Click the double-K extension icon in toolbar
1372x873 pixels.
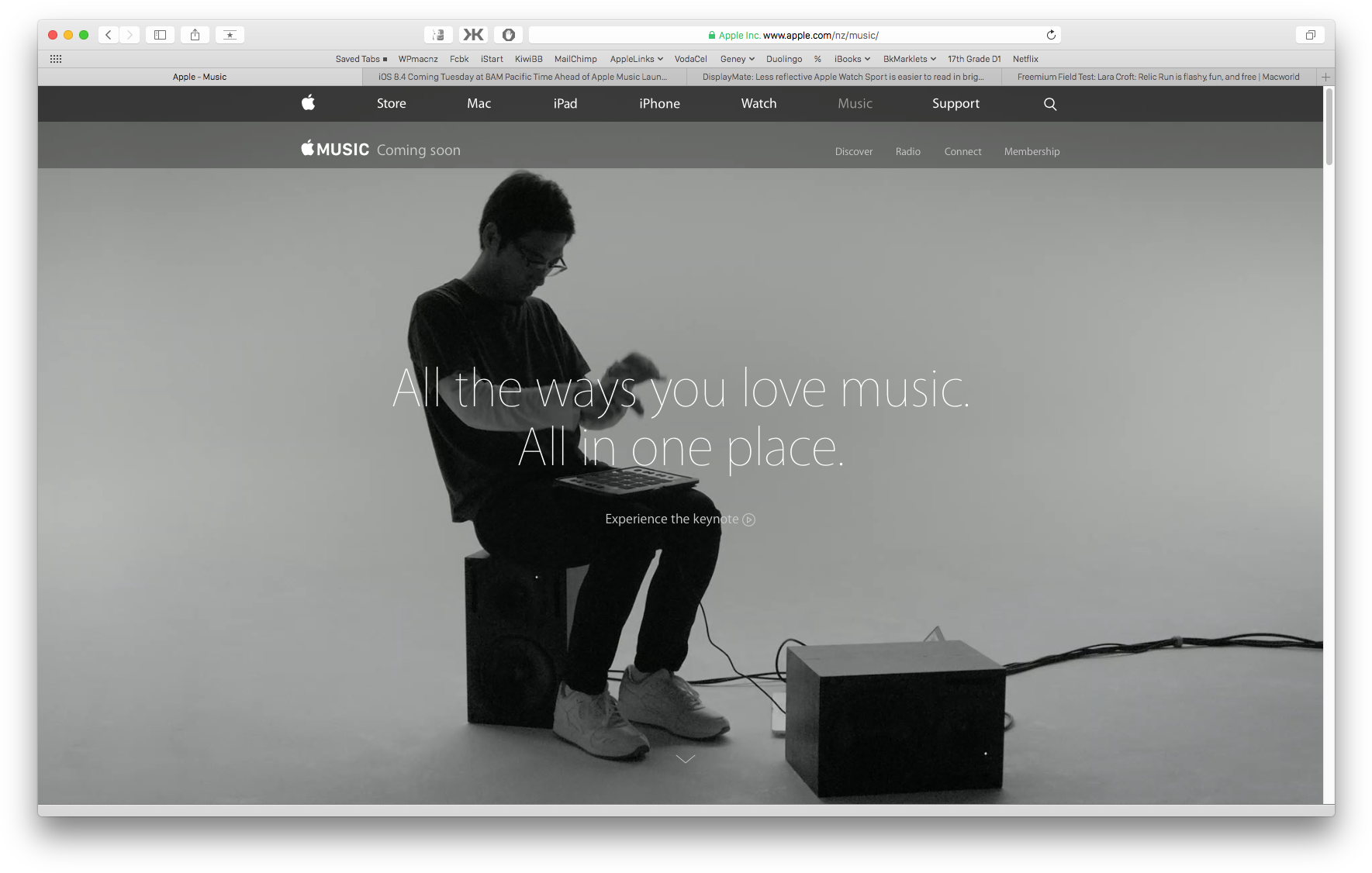[473, 35]
